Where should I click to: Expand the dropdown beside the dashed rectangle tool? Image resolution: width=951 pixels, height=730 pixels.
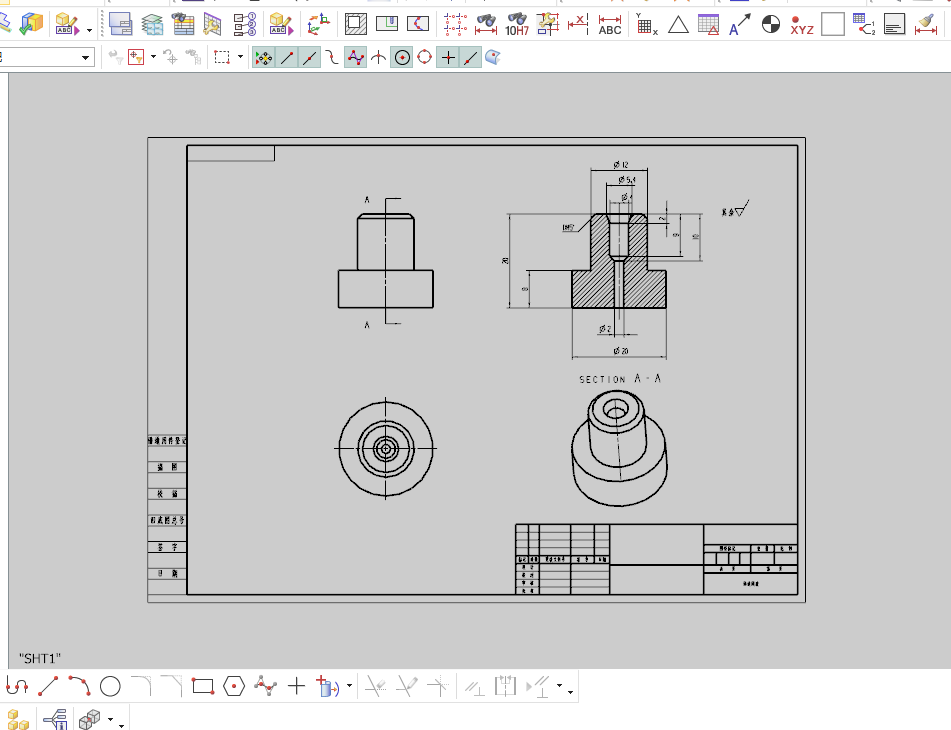click(x=240, y=57)
